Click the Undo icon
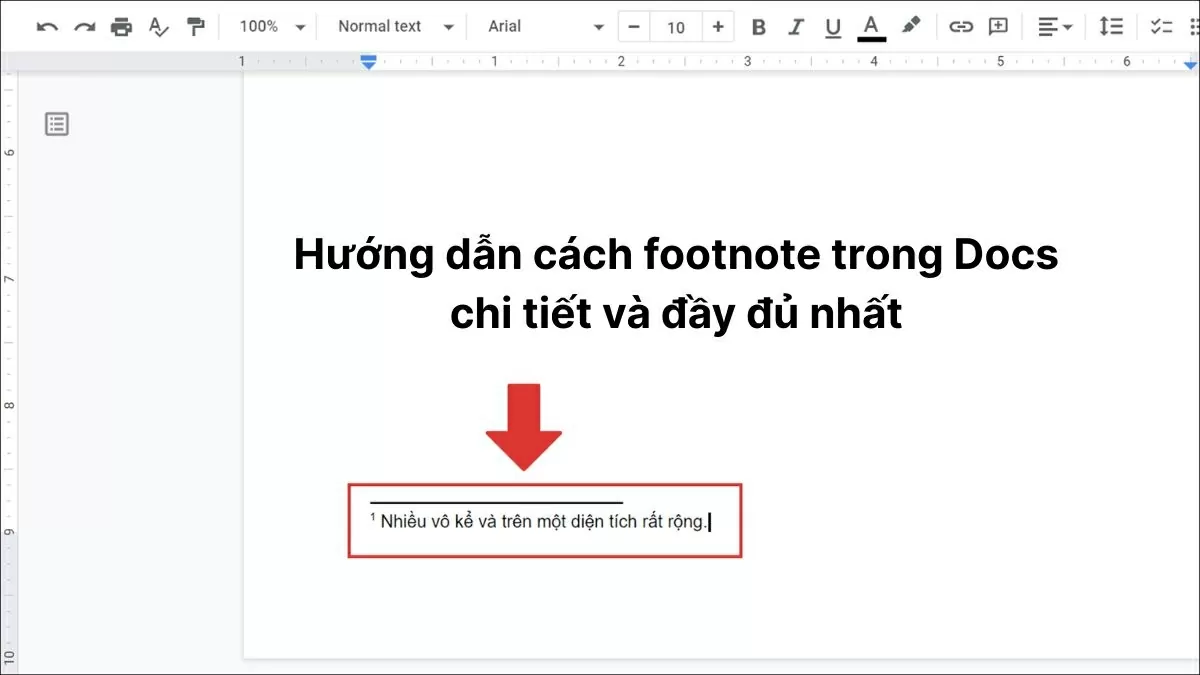Screen dimensions: 1200x675 click(x=46, y=26)
